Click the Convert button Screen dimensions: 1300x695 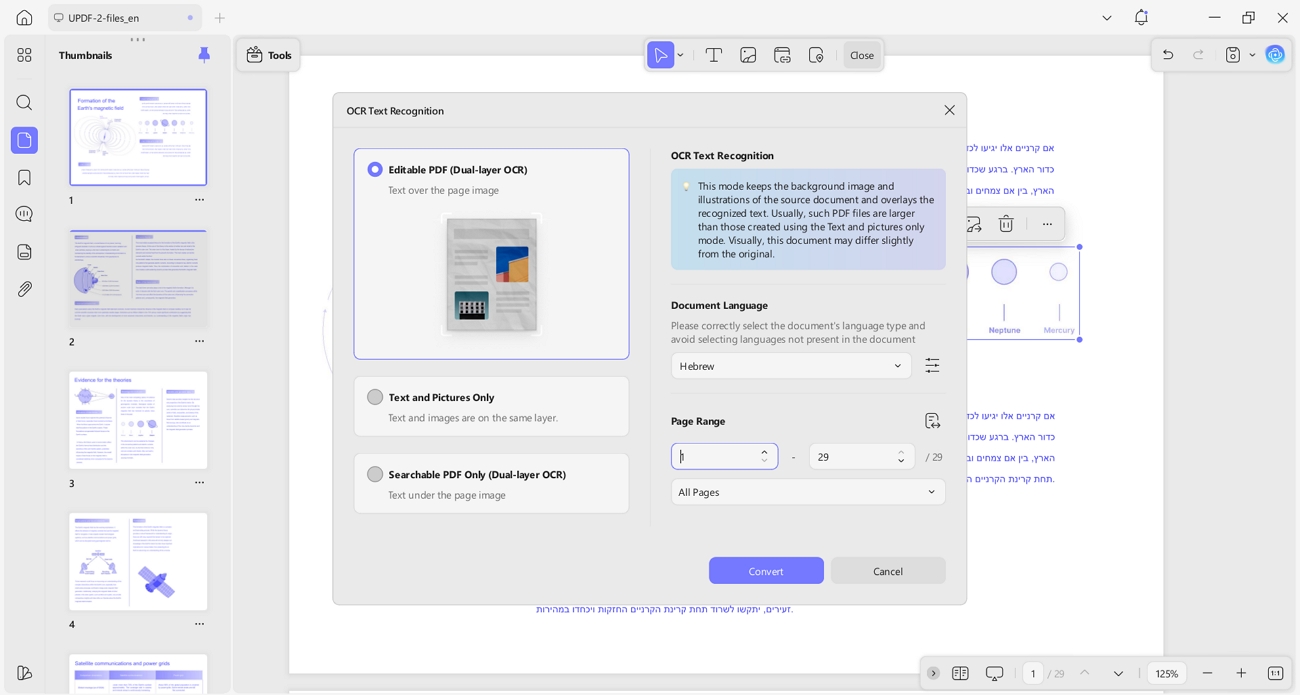click(766, 570)
